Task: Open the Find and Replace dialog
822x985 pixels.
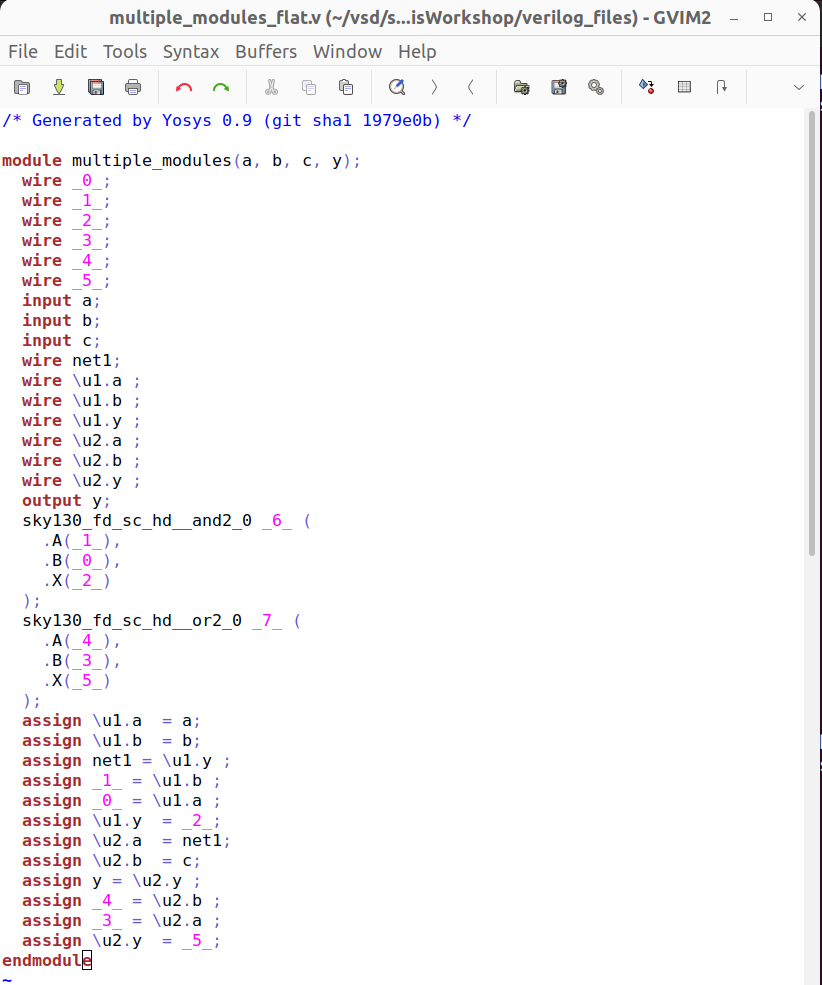Action: [x=394, y=87]
